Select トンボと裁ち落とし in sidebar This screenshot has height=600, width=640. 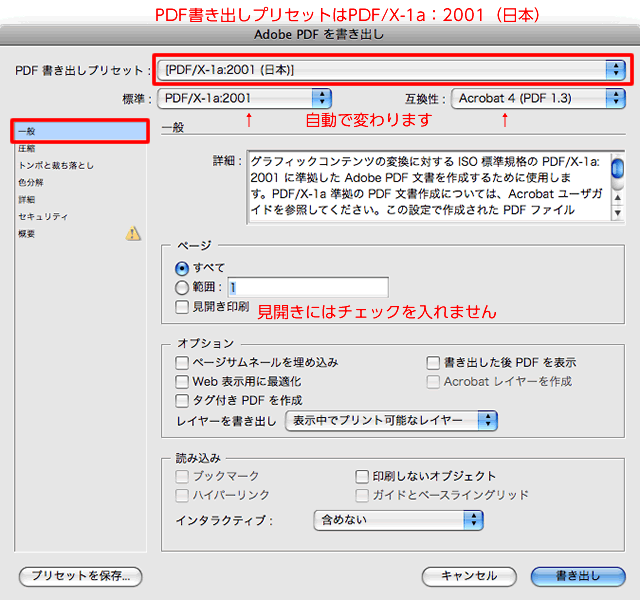[80, 166]
